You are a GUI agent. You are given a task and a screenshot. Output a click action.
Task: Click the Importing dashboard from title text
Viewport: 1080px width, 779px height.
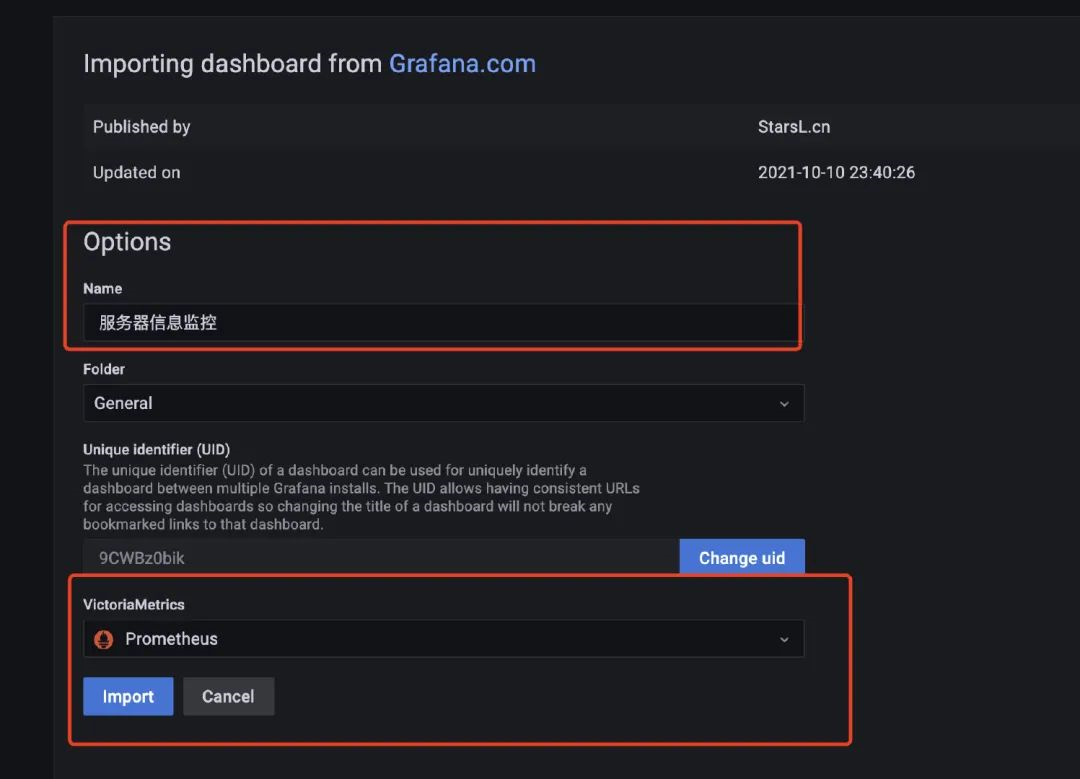click(x=232, y=64)
